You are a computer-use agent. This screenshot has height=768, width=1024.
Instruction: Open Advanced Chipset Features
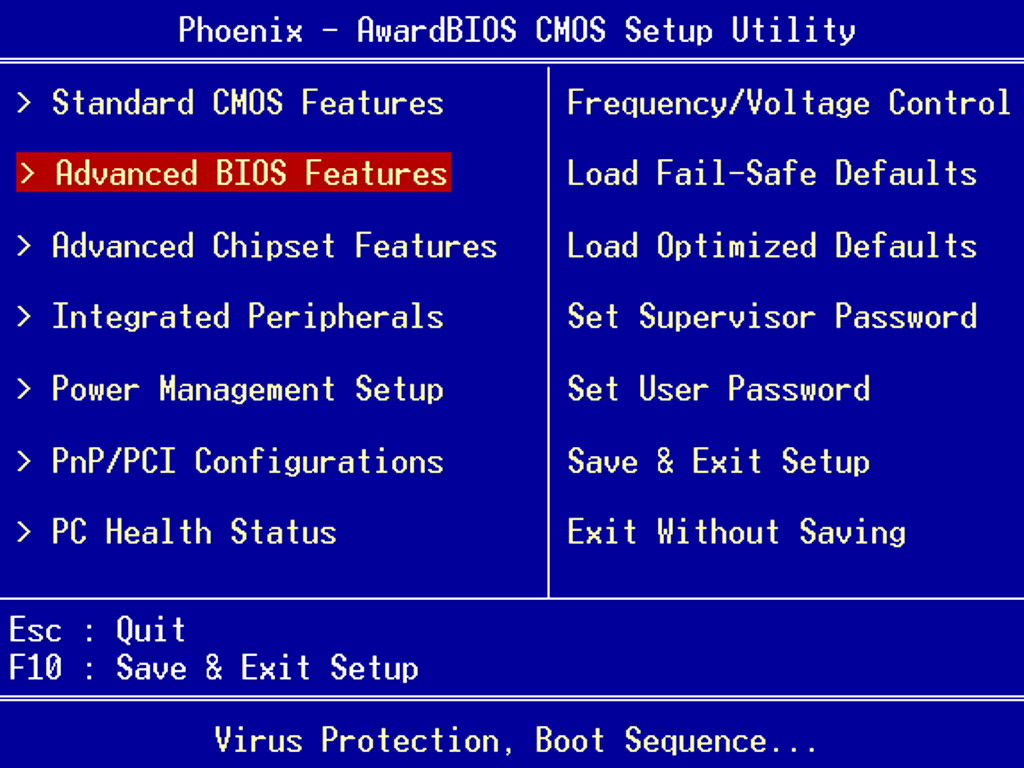(273, 245)
